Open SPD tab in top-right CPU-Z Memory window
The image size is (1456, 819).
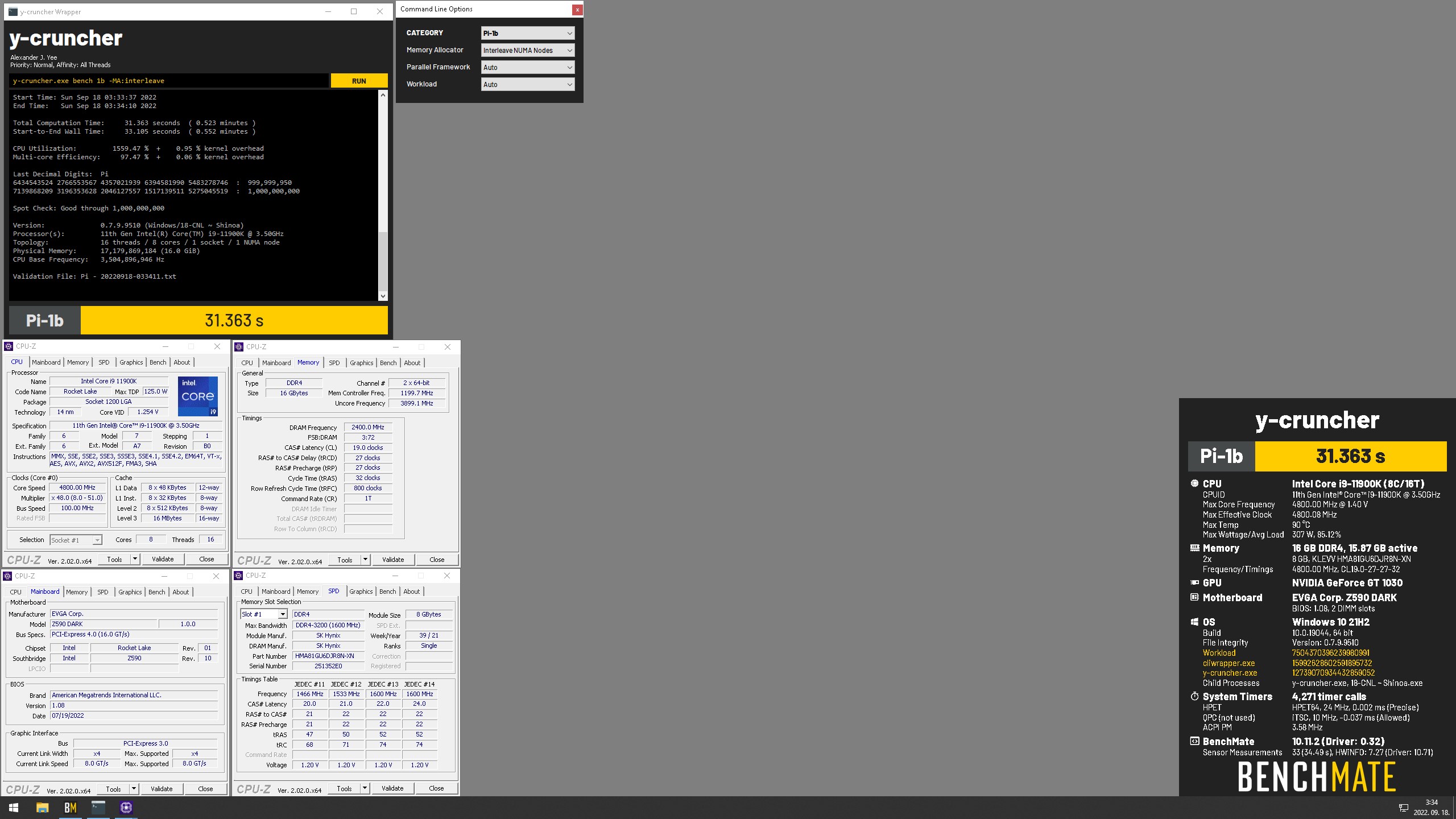pos(334,363)
